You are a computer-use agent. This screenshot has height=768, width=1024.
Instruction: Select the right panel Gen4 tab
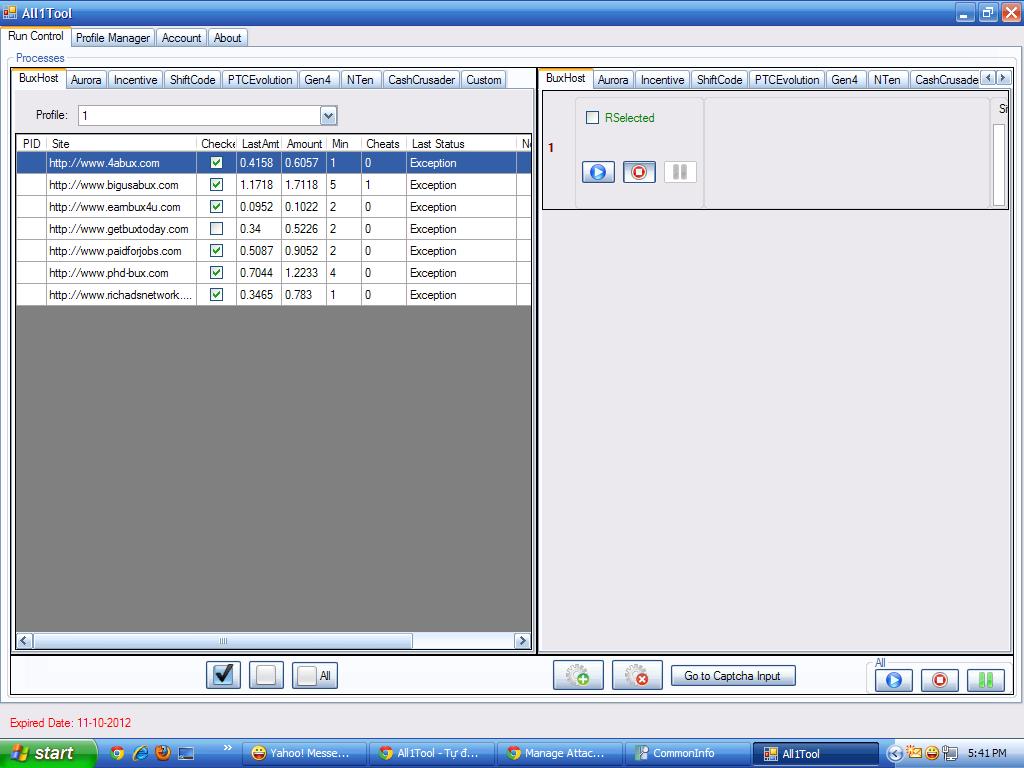pos(845,80)
